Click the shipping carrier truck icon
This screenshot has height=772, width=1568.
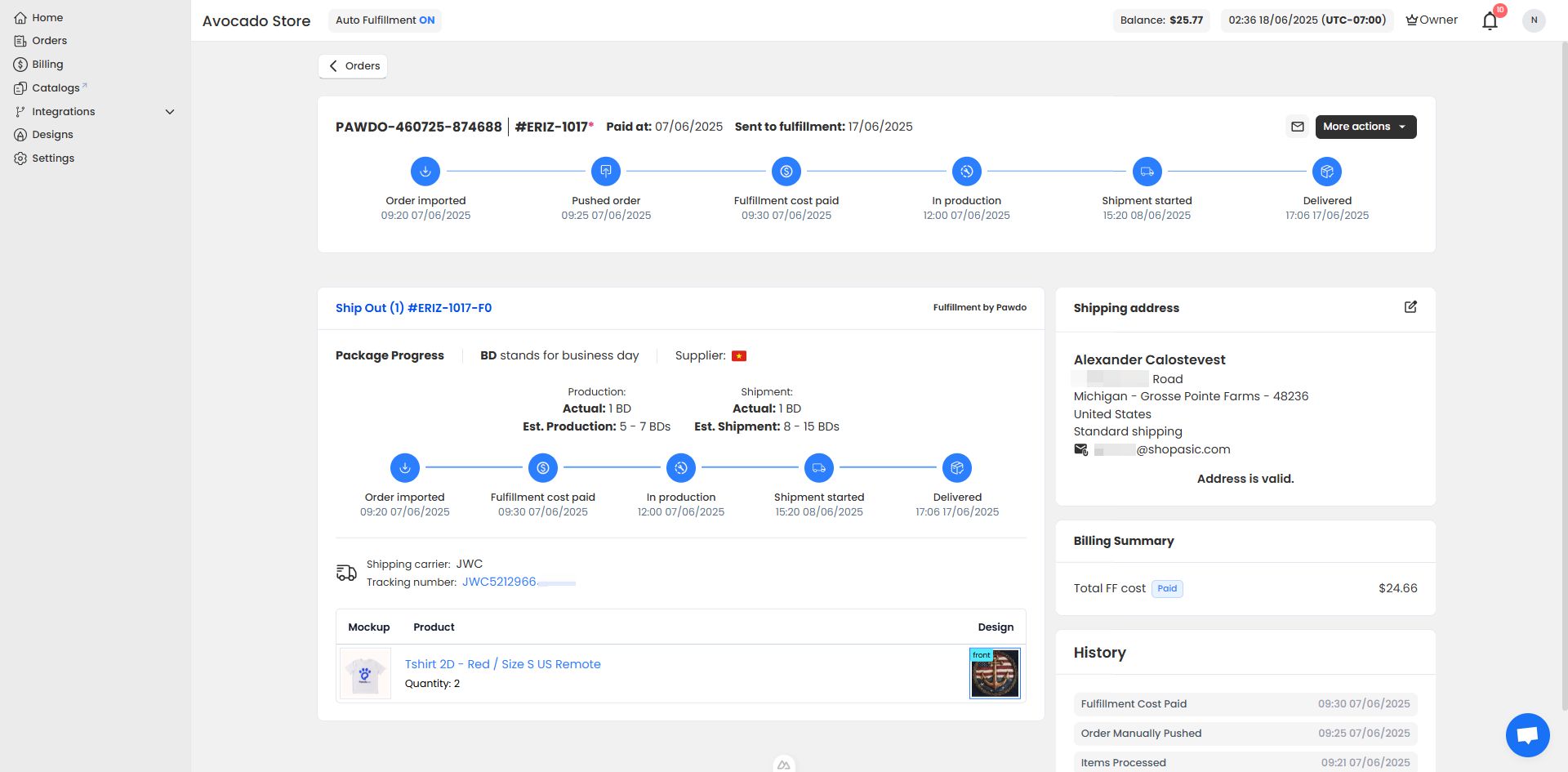point(346,573)
